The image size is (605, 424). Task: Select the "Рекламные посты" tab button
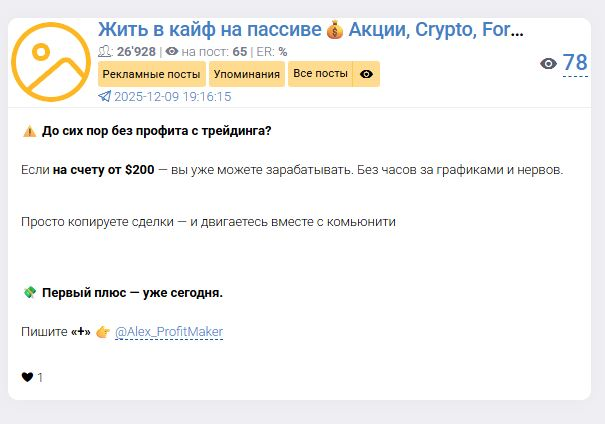point(151,74)
